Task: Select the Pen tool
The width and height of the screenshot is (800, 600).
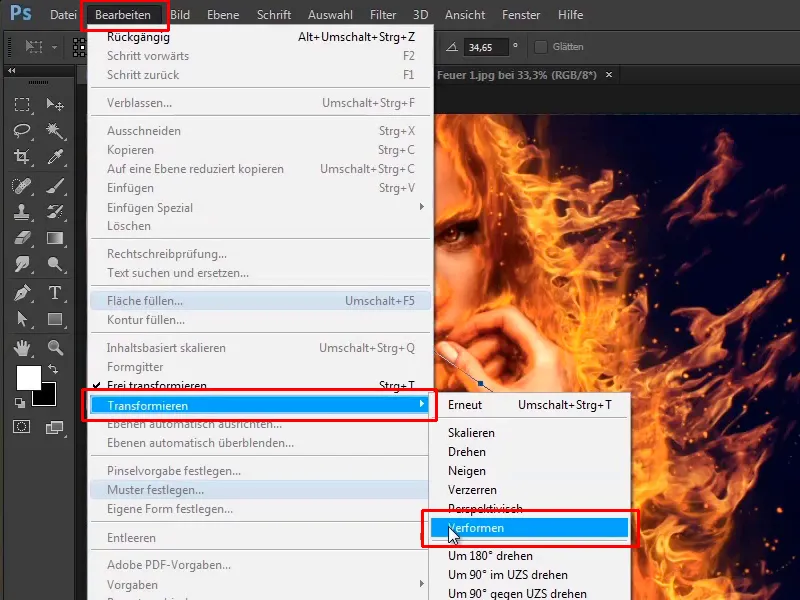Action: coord(22,293)
